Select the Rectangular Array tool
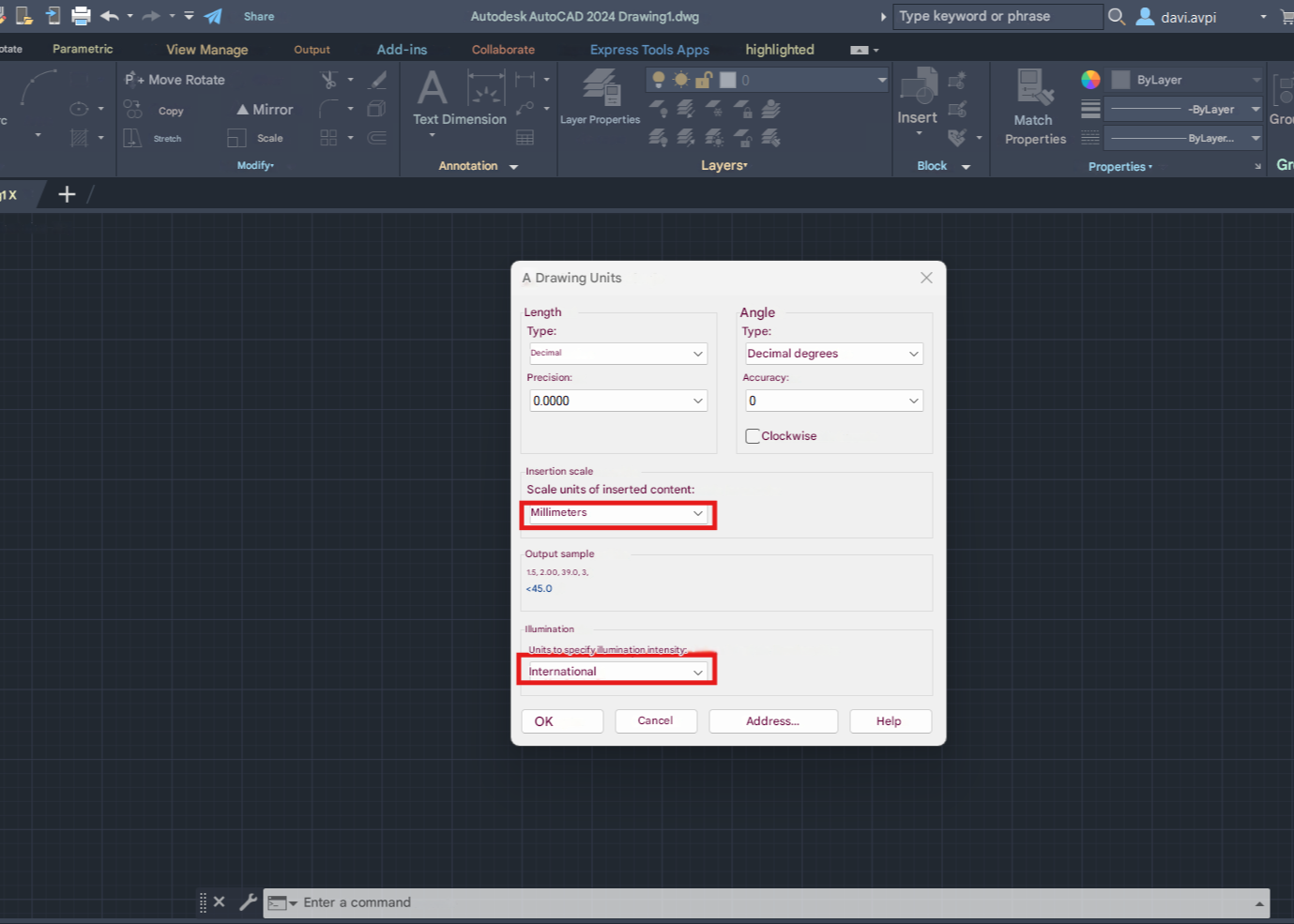 [x=328, y=138]
